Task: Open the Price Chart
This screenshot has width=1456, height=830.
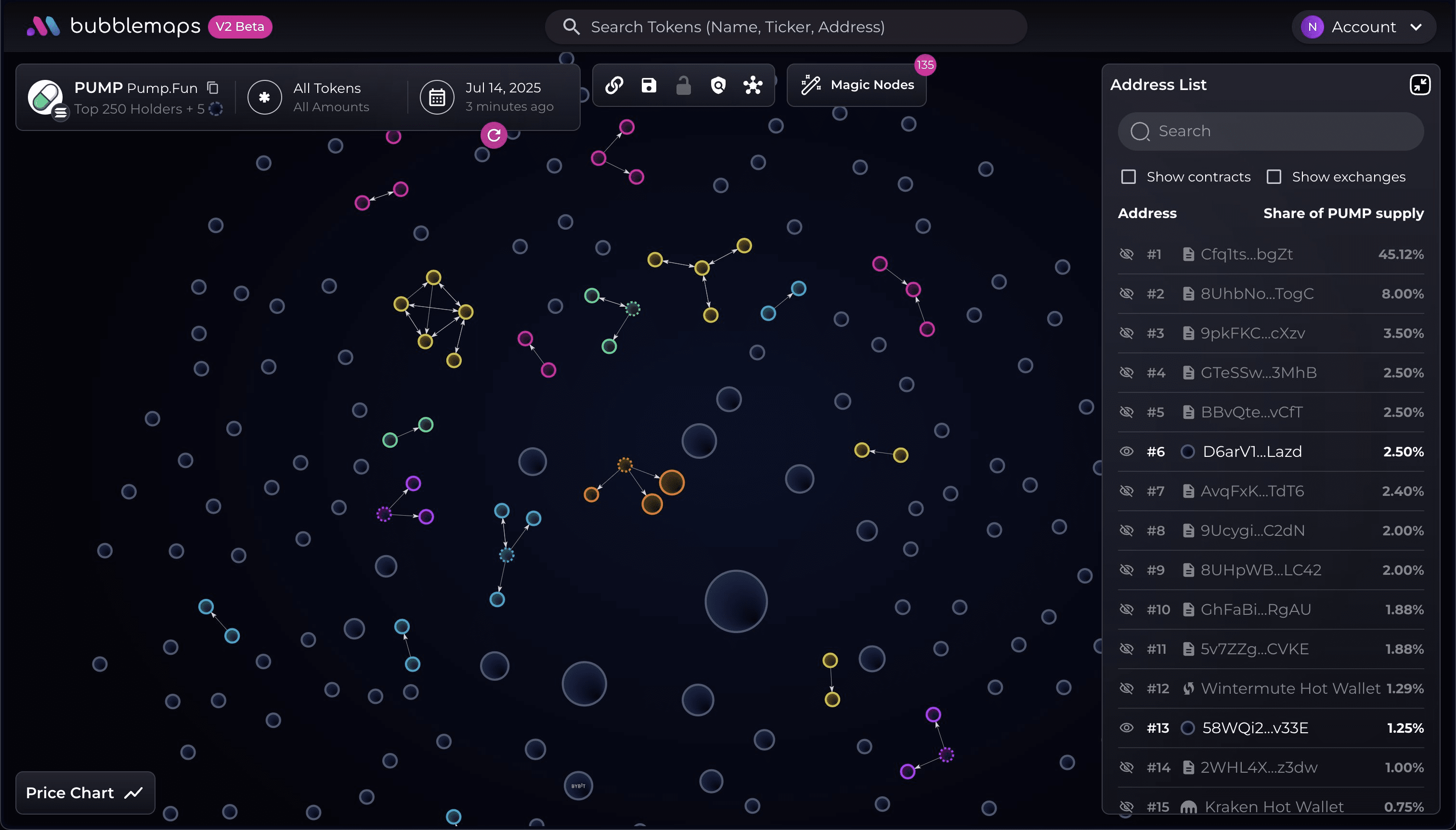Action: coord(85,793)
